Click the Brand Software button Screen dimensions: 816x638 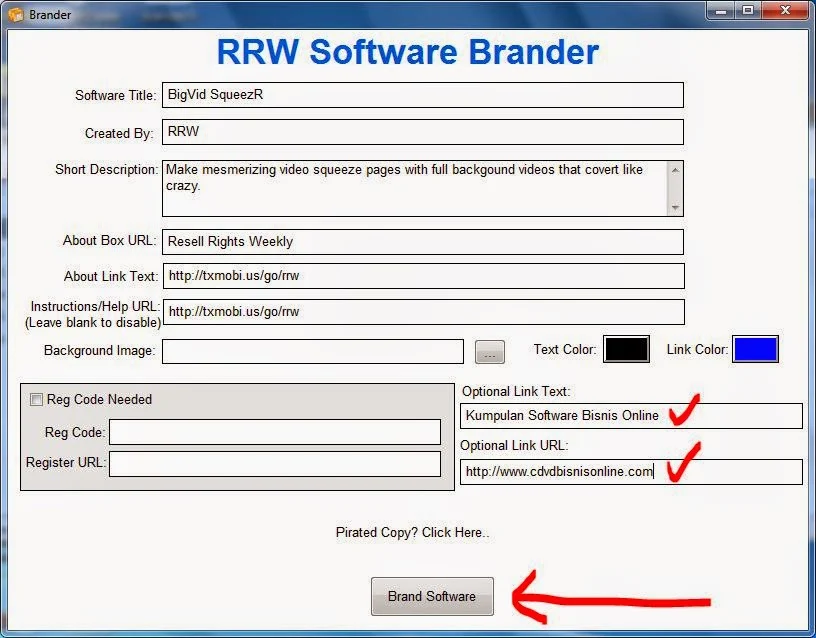point(432,596)
